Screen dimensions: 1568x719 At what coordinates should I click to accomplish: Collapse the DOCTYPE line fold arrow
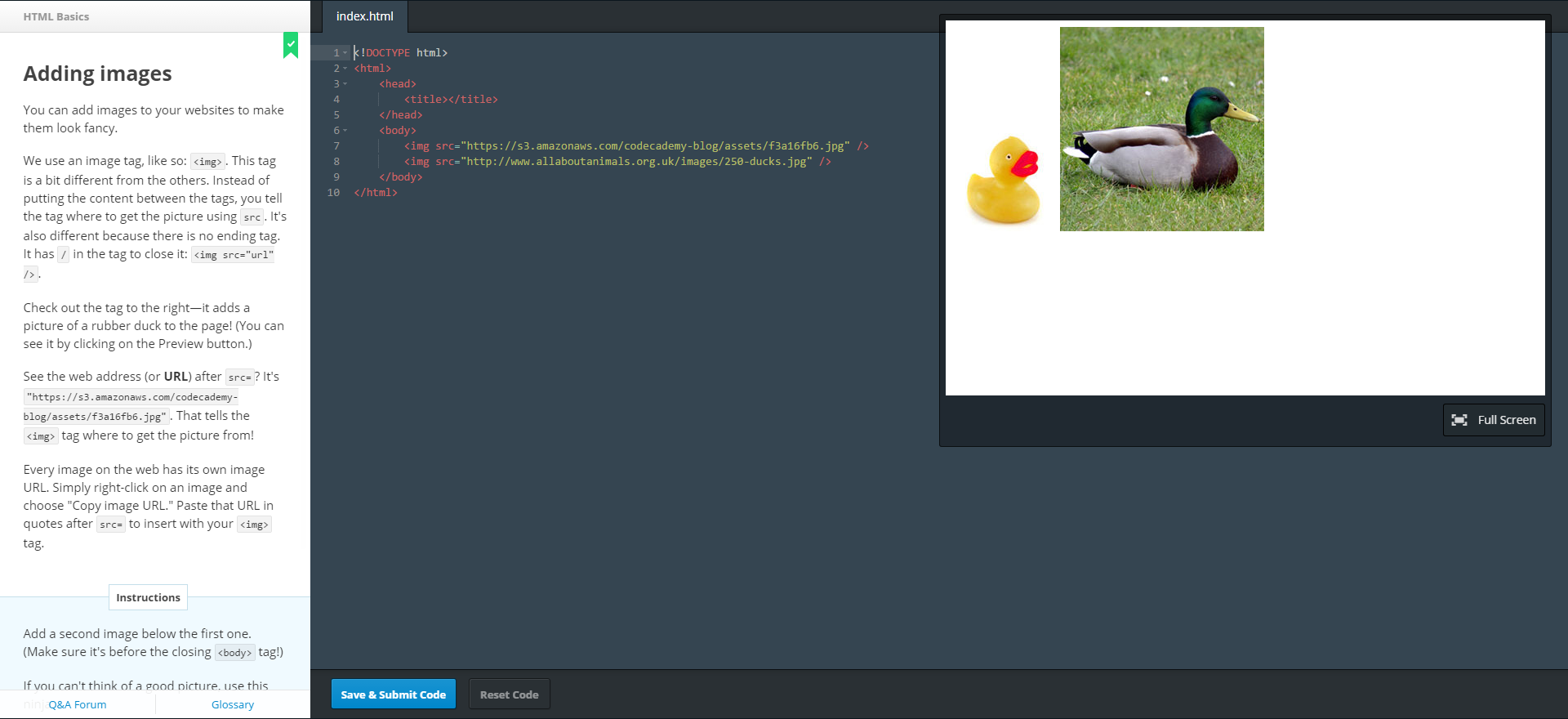point(345,53)
